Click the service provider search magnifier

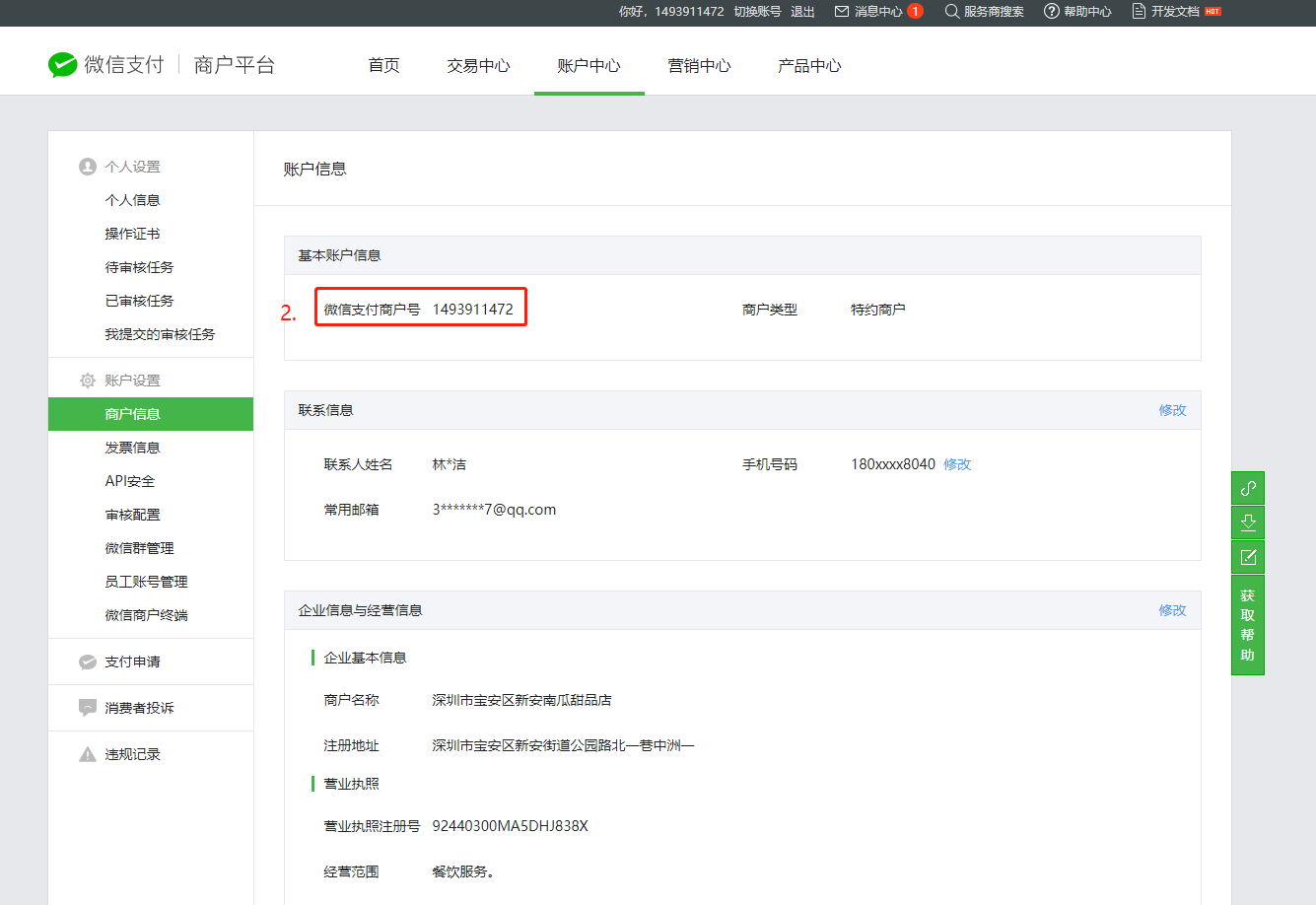pos(951,12)
